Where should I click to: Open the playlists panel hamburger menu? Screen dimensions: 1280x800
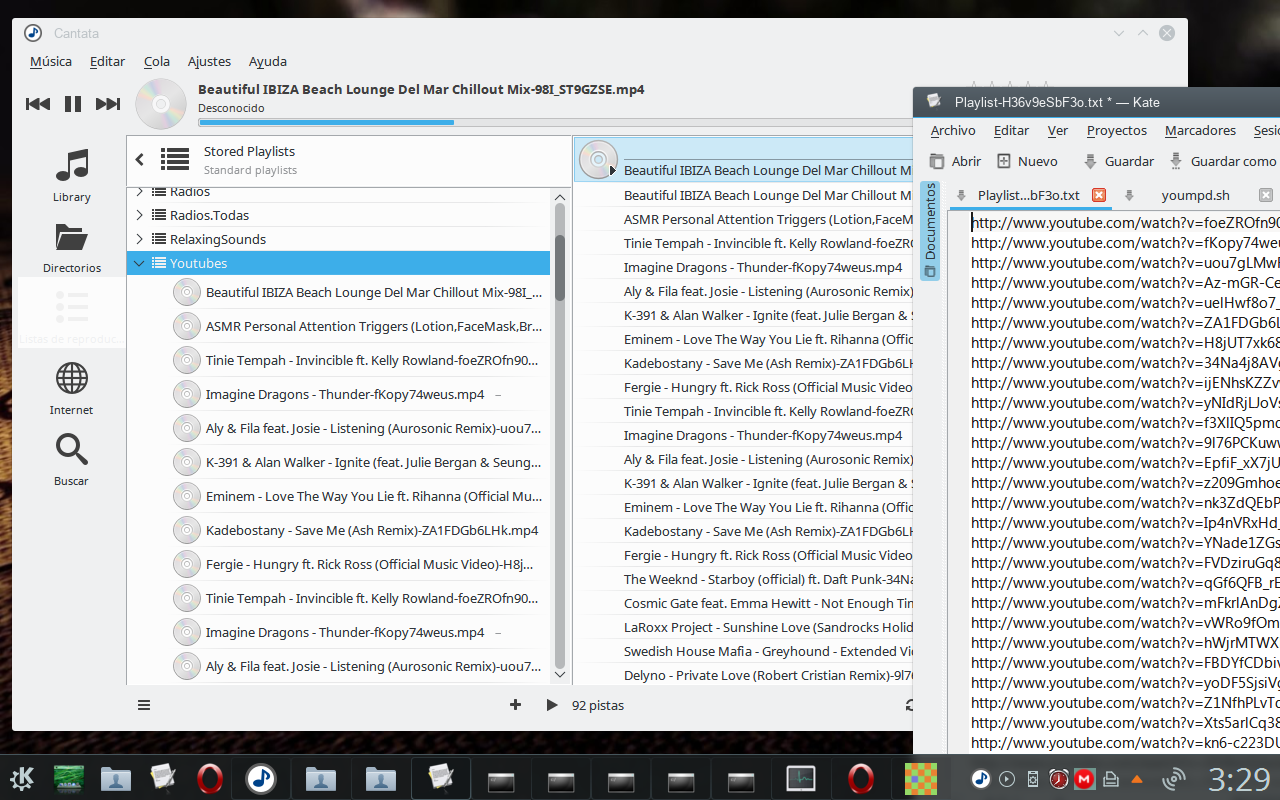tap(144, 705)
